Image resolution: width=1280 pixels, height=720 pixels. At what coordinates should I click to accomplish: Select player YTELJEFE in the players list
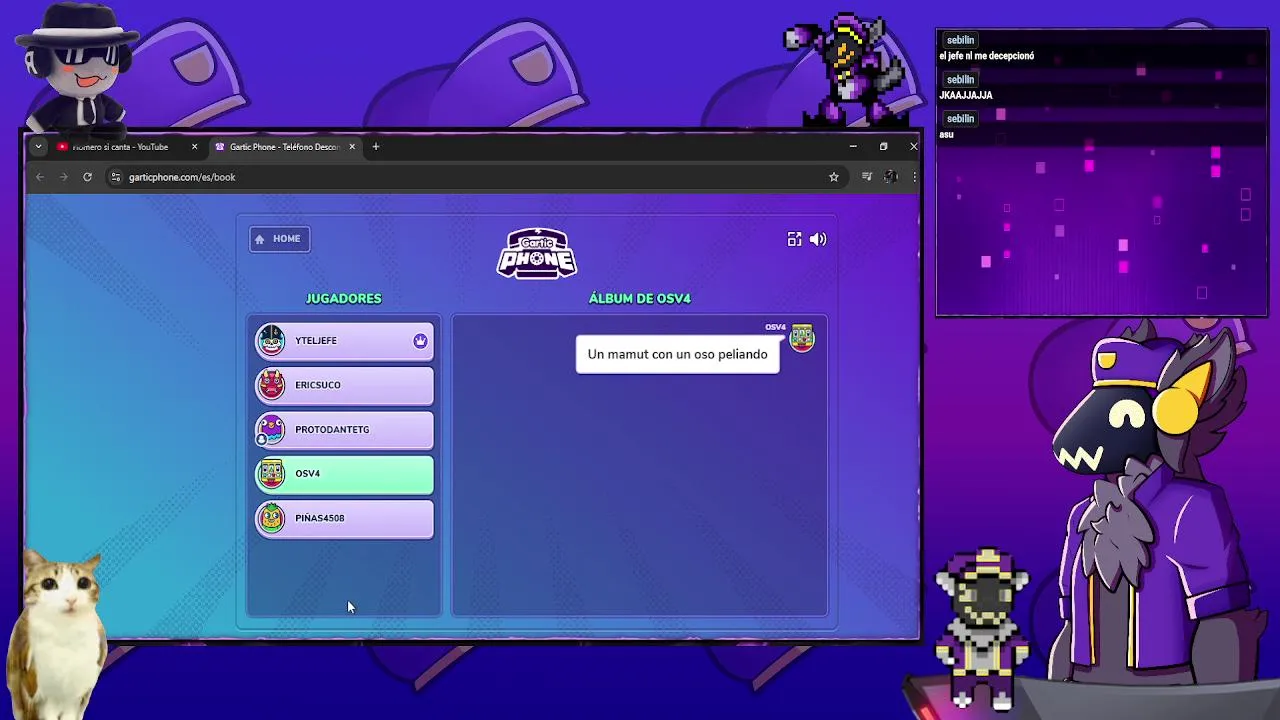click(x=345, y=341)
